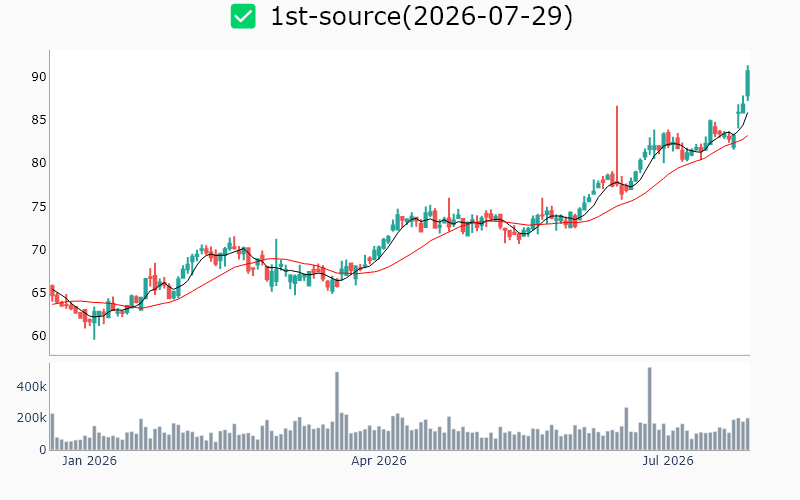Click the tall volume spike before Apr 2026
Viewport: 800px width, 500px height.
pos(337,411)
